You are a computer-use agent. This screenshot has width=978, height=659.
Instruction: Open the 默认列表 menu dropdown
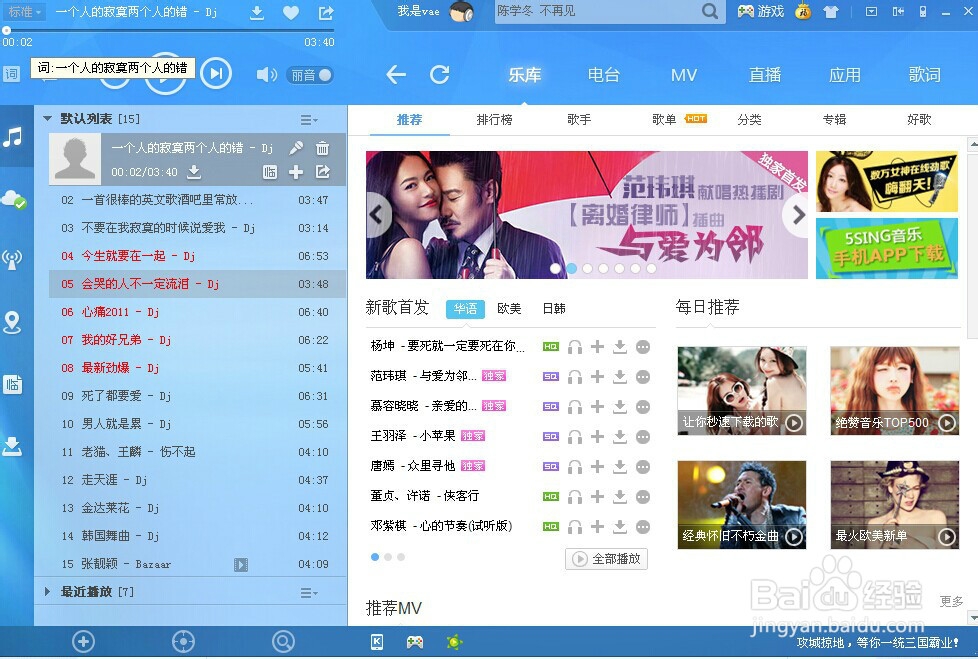point(309,120)
